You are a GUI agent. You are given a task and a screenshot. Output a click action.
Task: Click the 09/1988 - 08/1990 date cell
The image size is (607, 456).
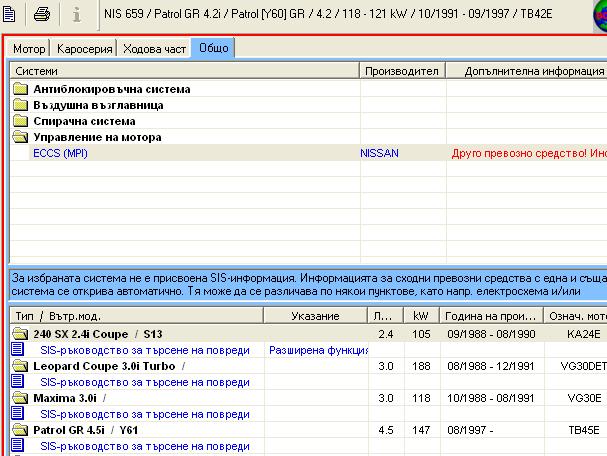point(491,334)
